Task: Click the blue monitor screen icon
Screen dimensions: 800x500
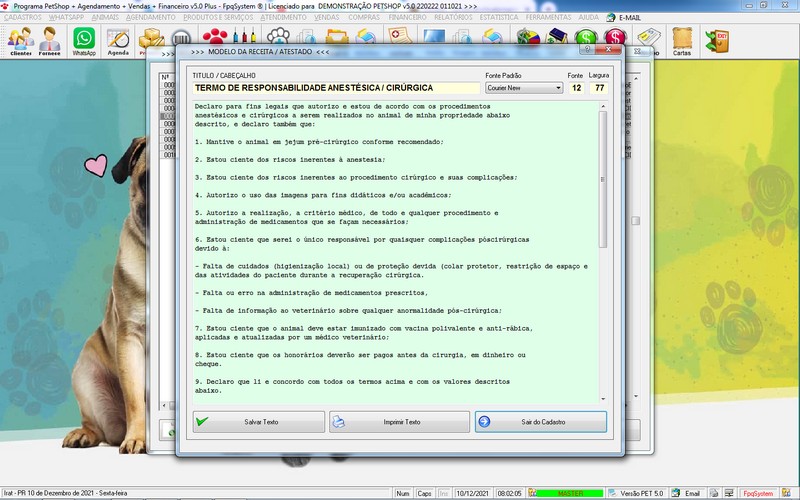Action: point(434,37)
